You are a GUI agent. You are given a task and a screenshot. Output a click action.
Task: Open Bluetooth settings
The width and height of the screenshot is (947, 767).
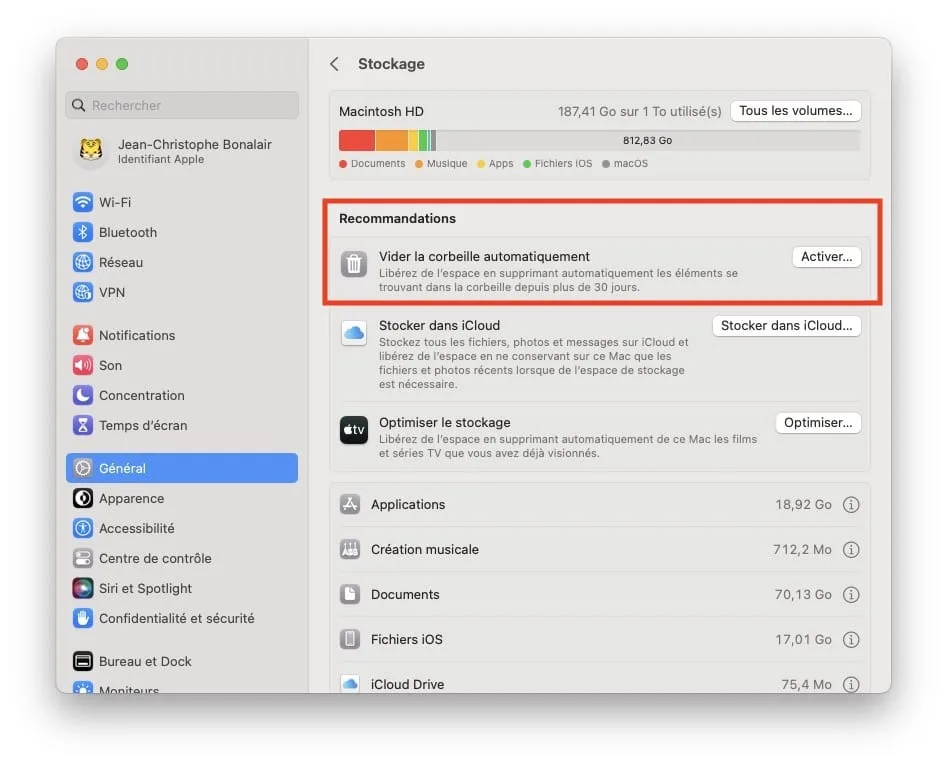[x=182, y=233]
